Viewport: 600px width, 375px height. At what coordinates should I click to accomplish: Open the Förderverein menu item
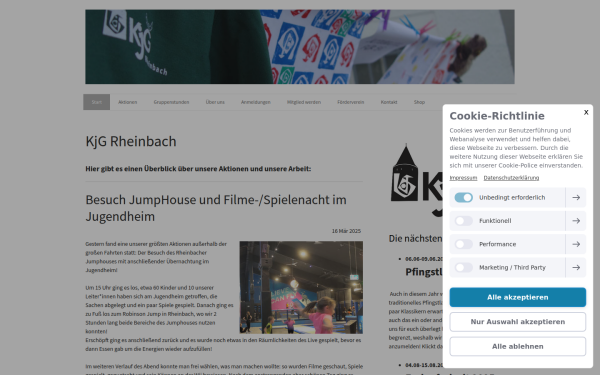click(351, 102)
